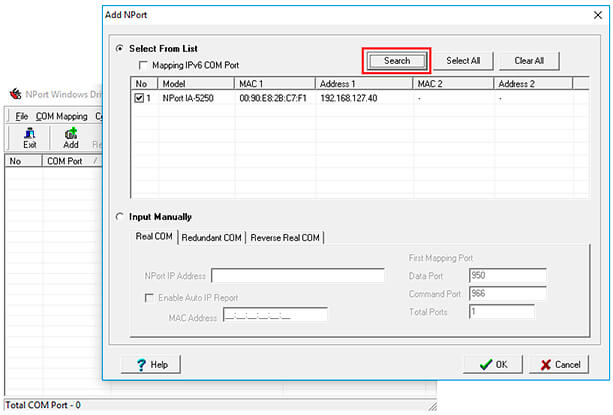
Task: Click the Add toolbar icon
Action: [x=71, y=138]
